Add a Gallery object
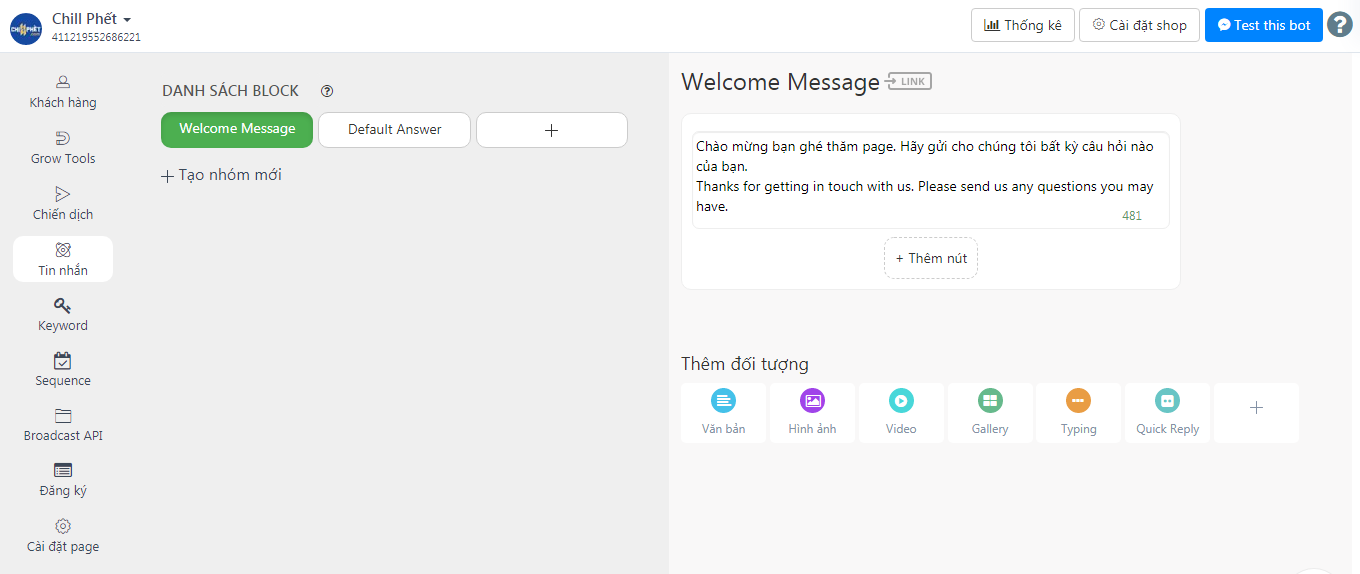This screenshot has width=1360, height=574. 990,413
